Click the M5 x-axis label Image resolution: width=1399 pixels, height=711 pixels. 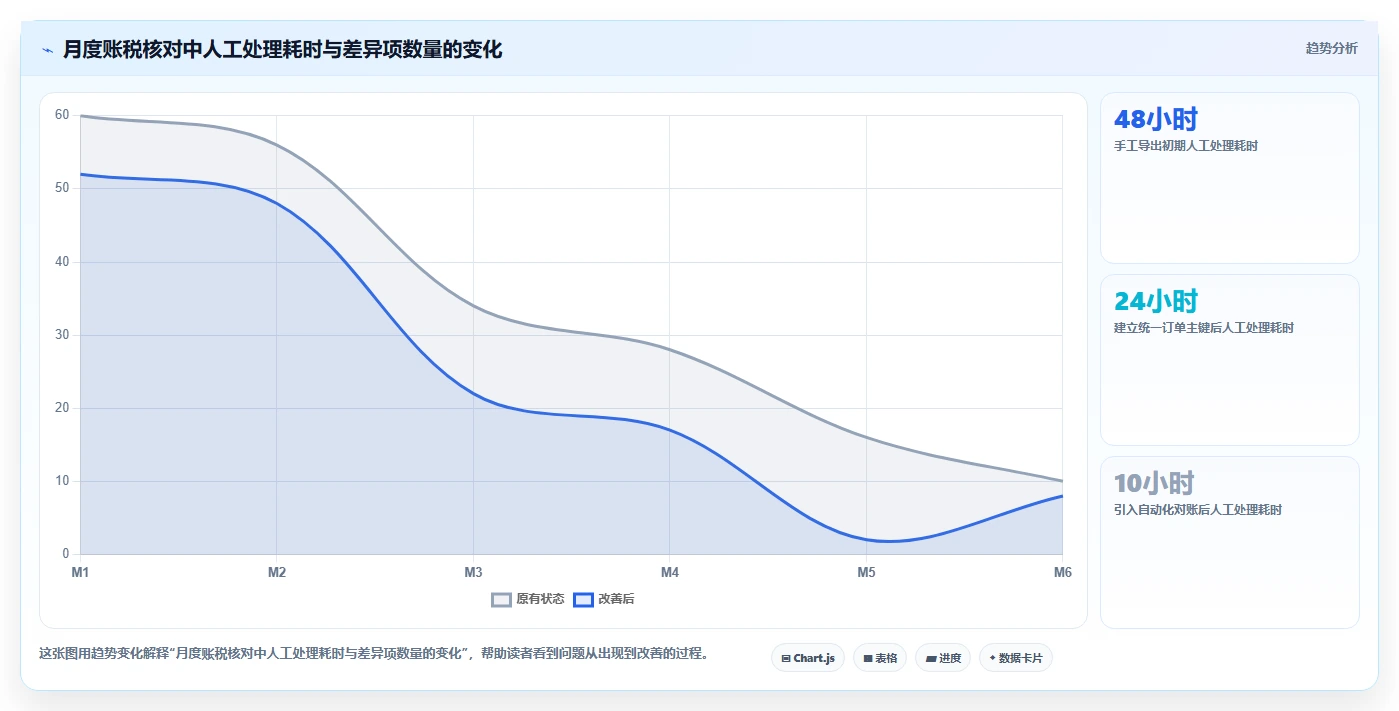(866, 572)
